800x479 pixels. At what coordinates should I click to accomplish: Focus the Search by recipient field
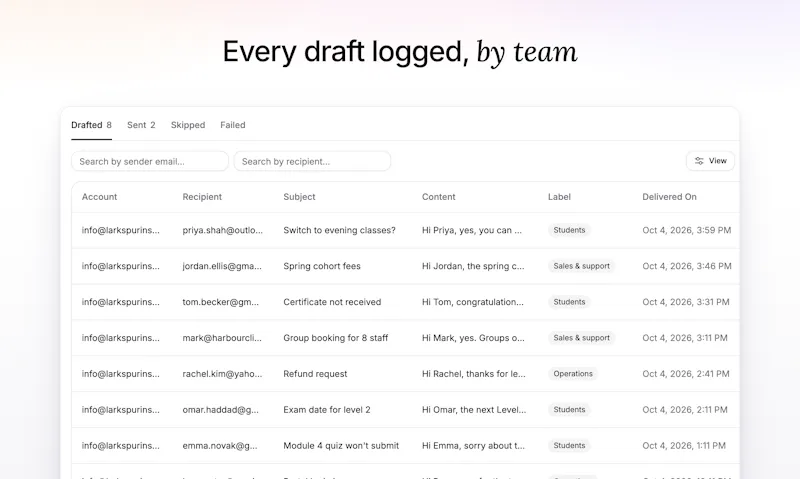tap(312, 161)
